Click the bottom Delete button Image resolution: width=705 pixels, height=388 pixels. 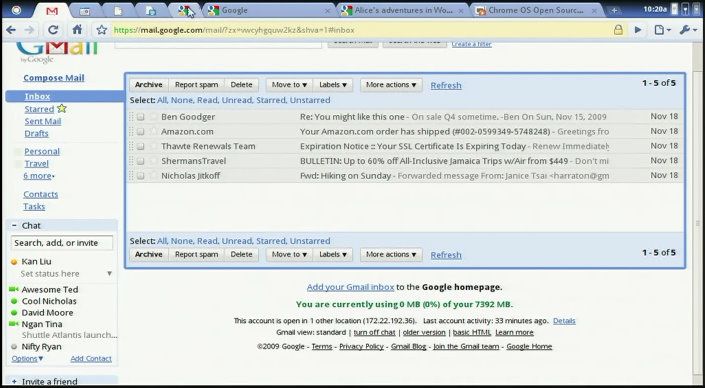241,254
